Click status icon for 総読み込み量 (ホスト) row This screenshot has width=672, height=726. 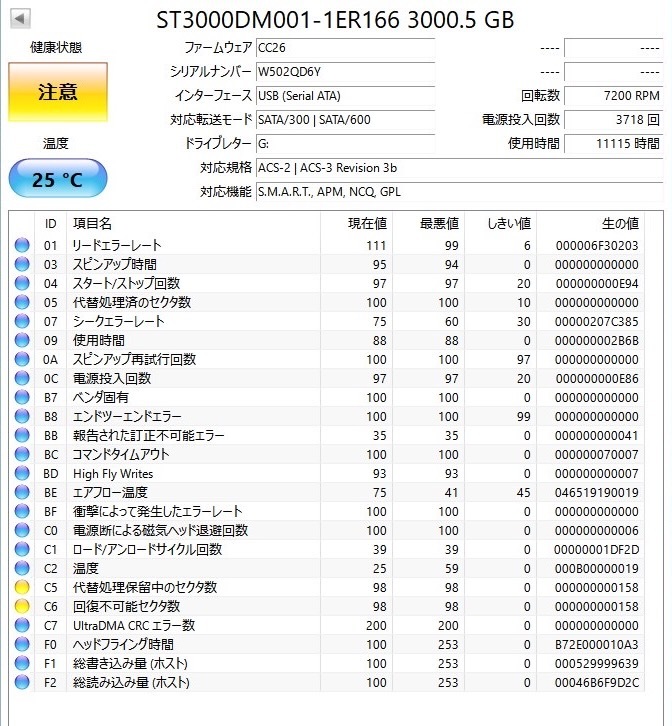(22, 682)
